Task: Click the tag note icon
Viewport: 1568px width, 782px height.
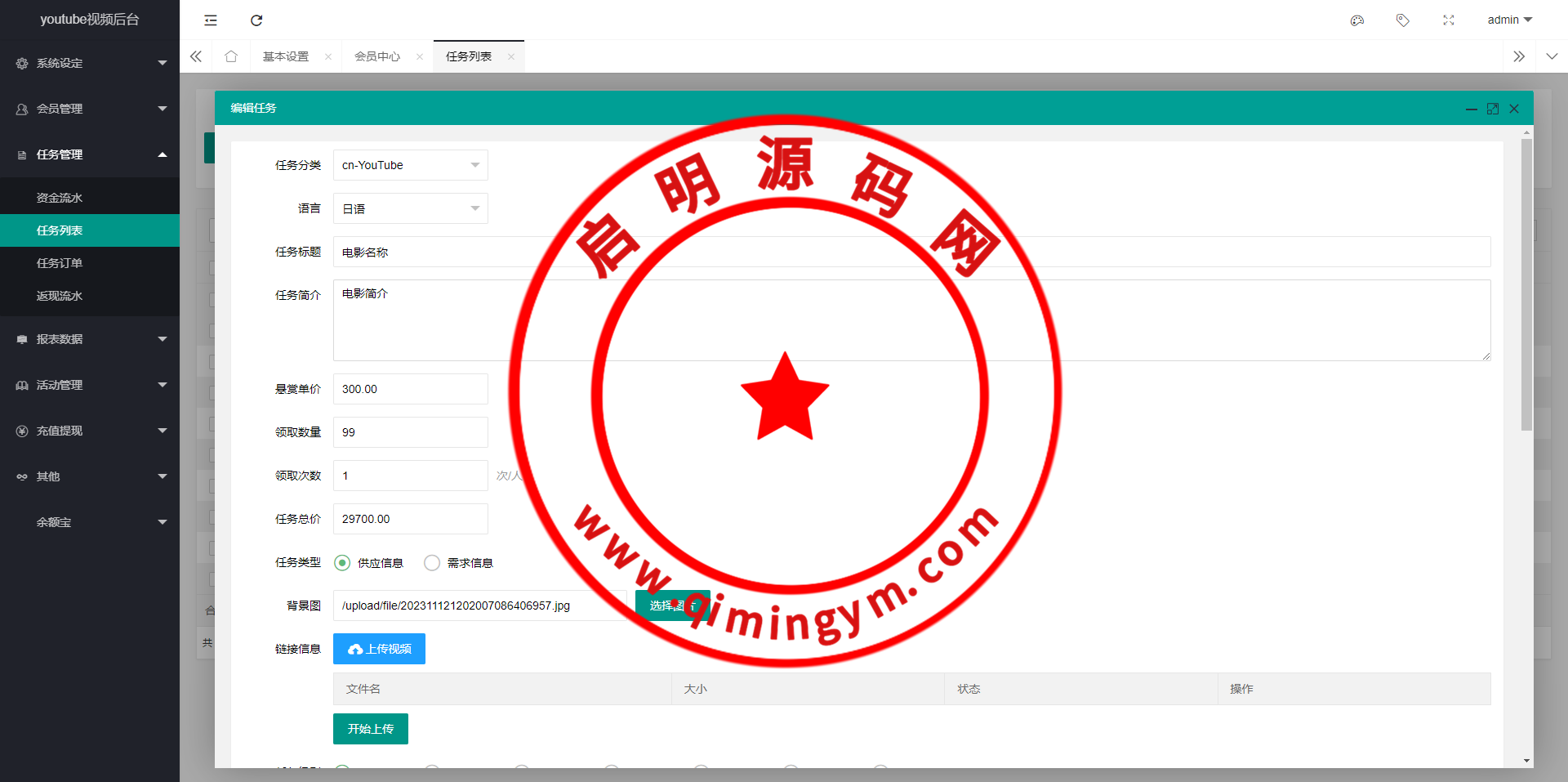Action: point(1402,20)
